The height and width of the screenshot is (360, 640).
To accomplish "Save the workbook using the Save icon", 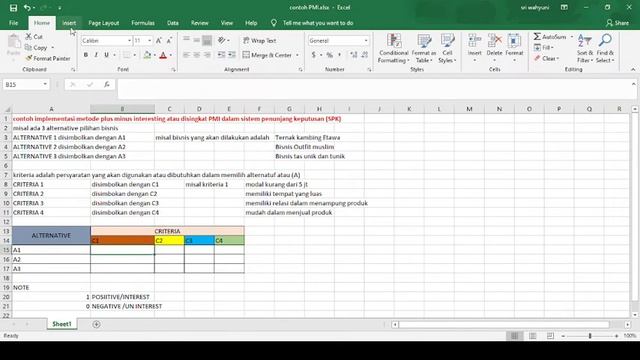I will [13, 8].
